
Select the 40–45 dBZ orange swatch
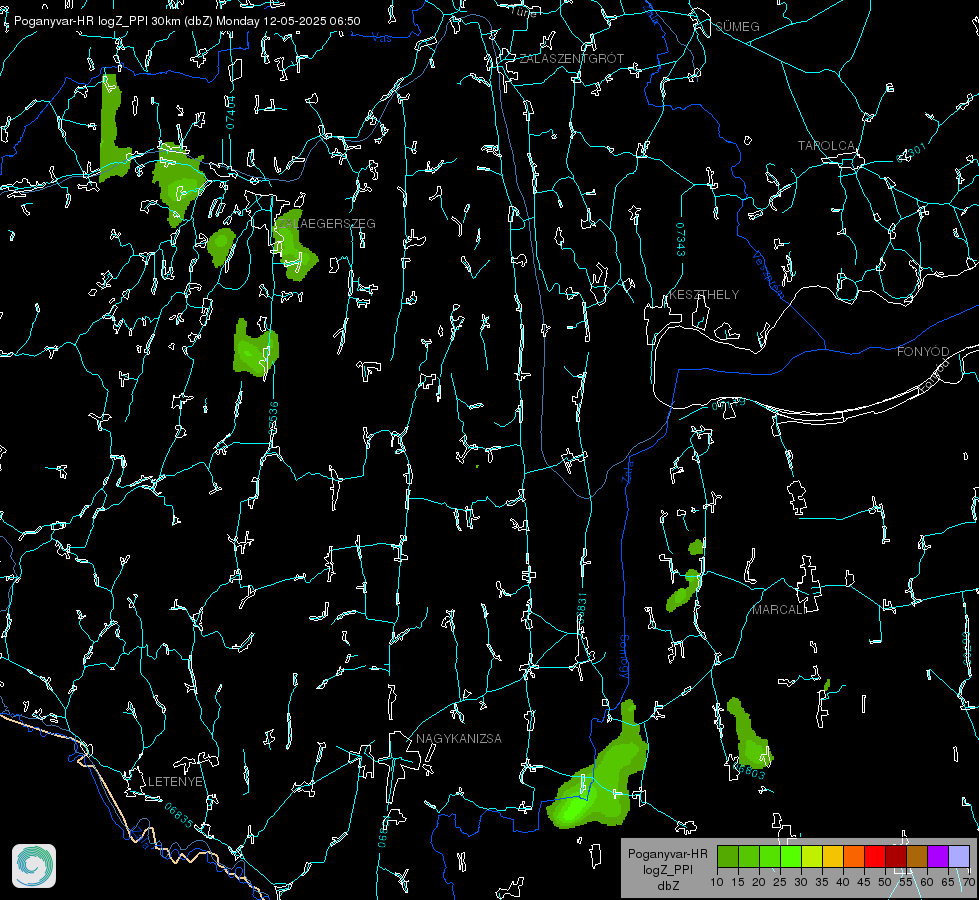[x=854, y=856]
